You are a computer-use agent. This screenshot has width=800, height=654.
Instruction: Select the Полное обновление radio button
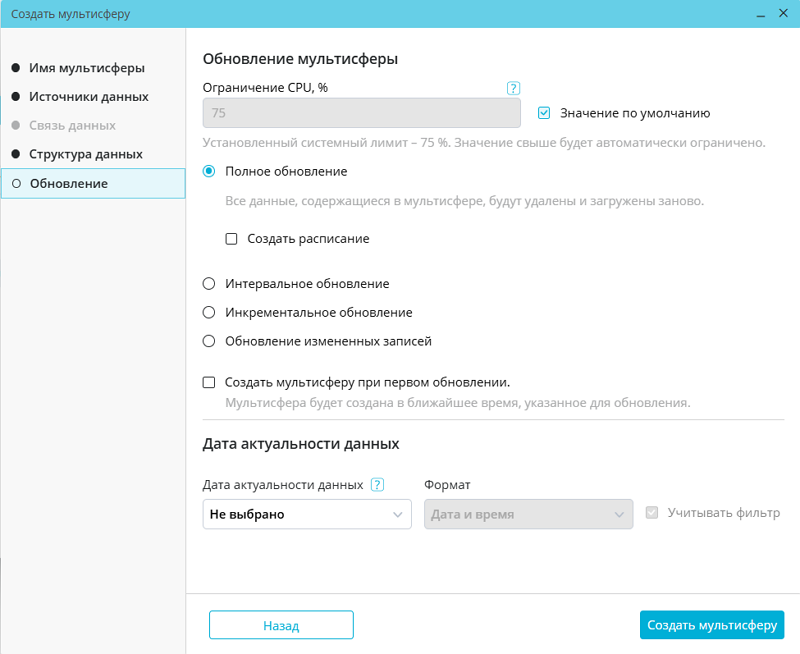click(209, 171)
